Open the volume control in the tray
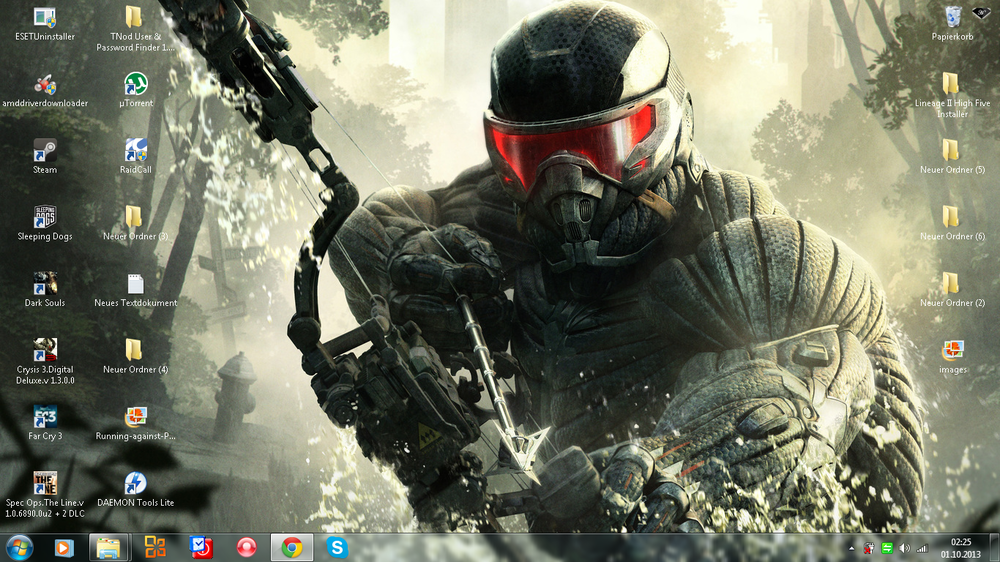This screenshot has height=562, width=1000. click(x=904, y=548)
